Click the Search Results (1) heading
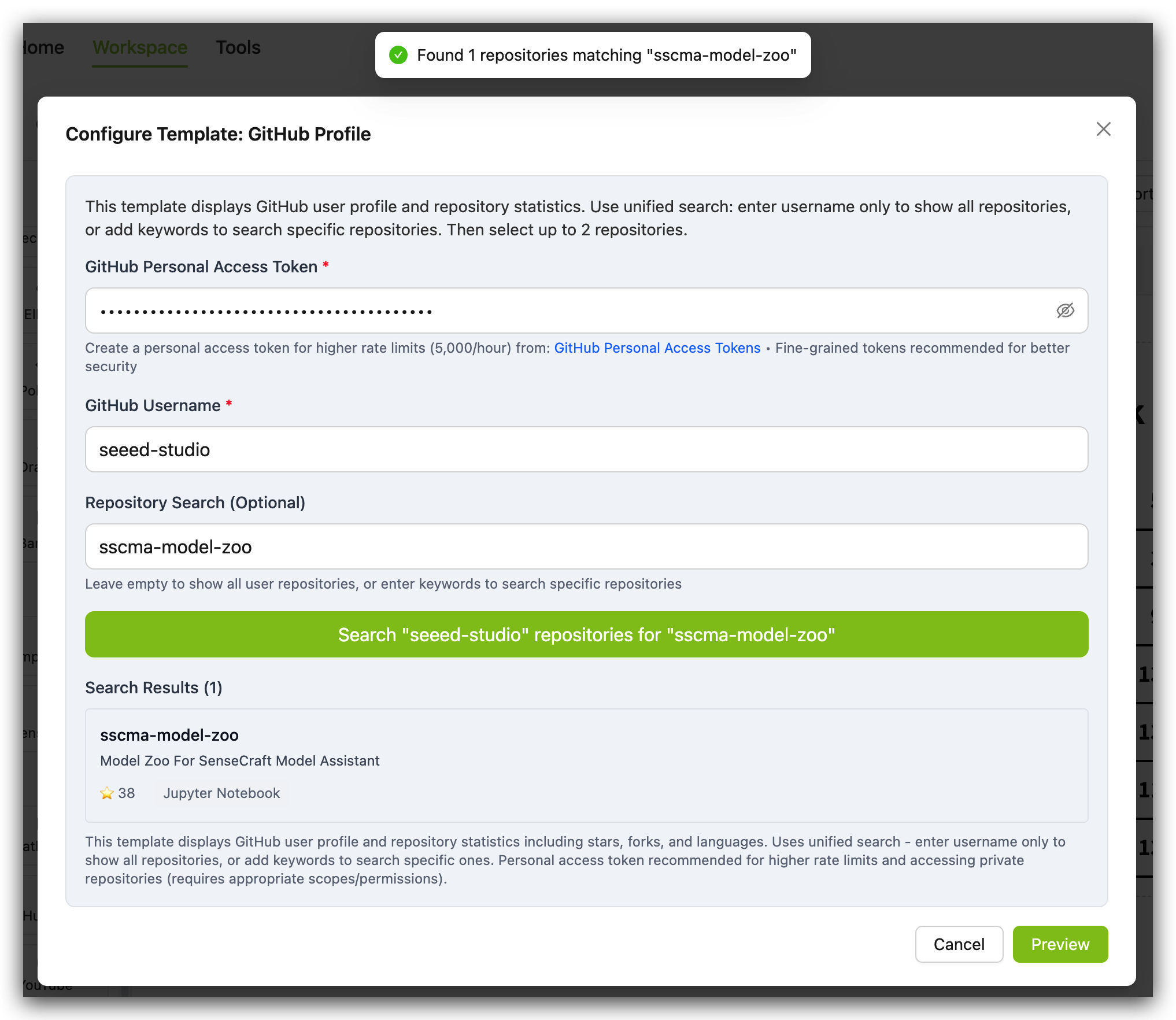The width and height of the screenshot is (1176, 1020). (x=154, y=688)
